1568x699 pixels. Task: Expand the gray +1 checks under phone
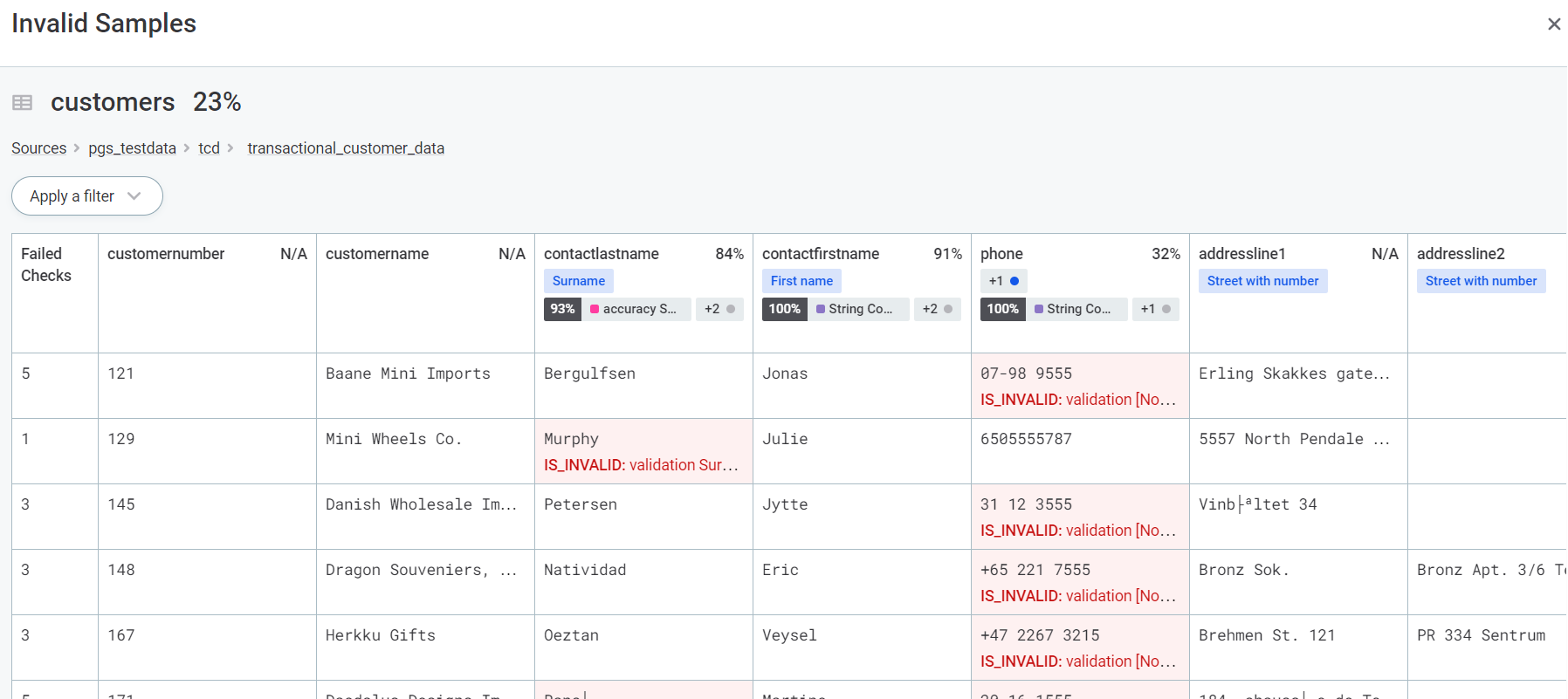click(x=1155, y=309)
